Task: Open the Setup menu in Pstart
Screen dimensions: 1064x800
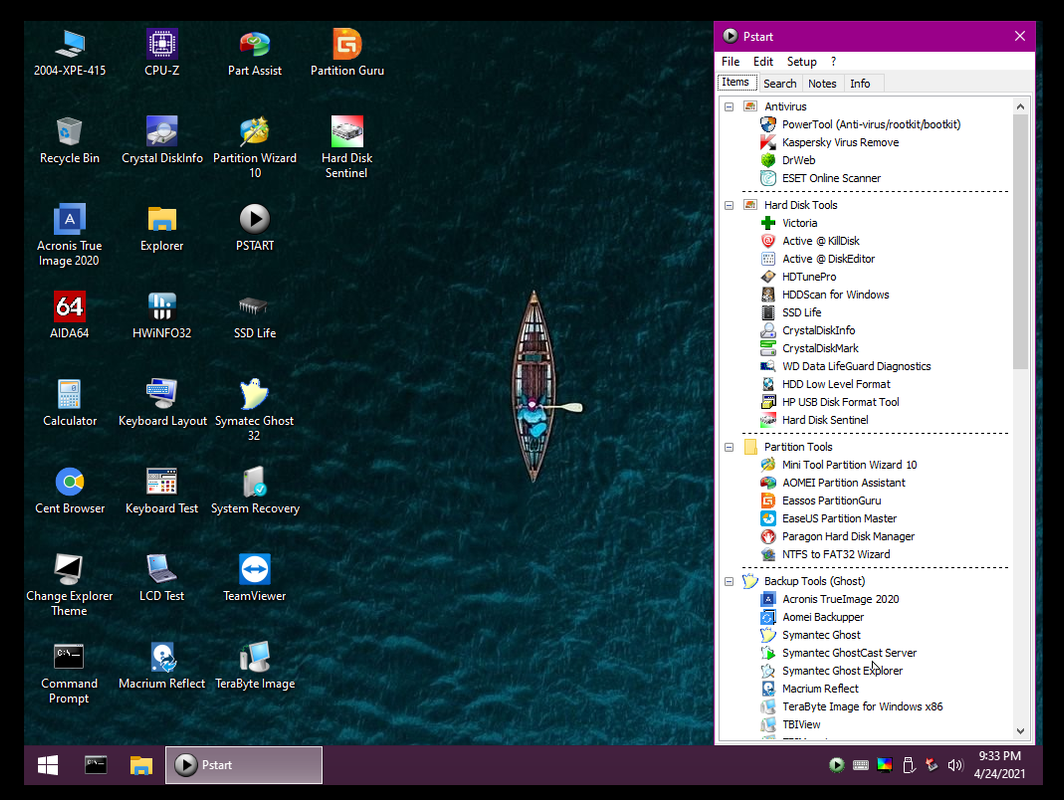Action: coord(801,62)
